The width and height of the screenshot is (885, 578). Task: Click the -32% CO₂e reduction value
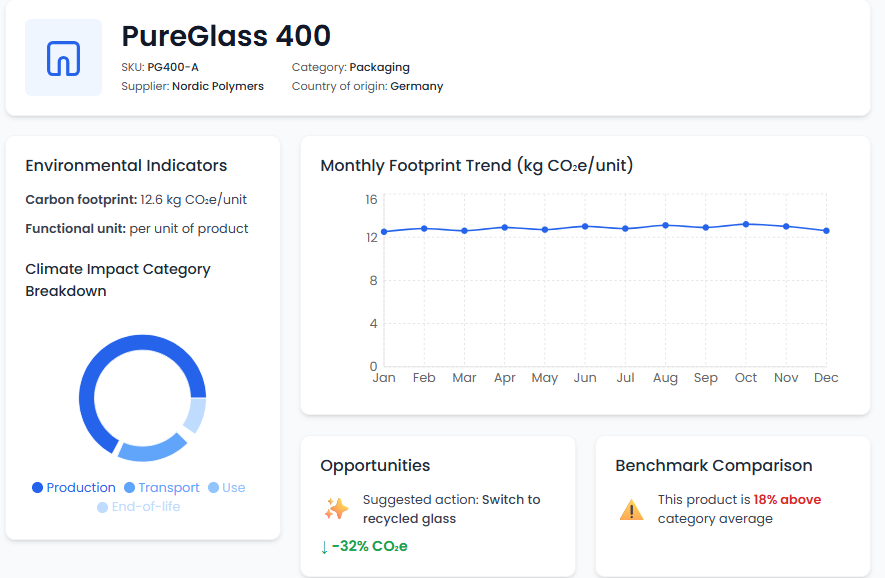coord(370,546)
